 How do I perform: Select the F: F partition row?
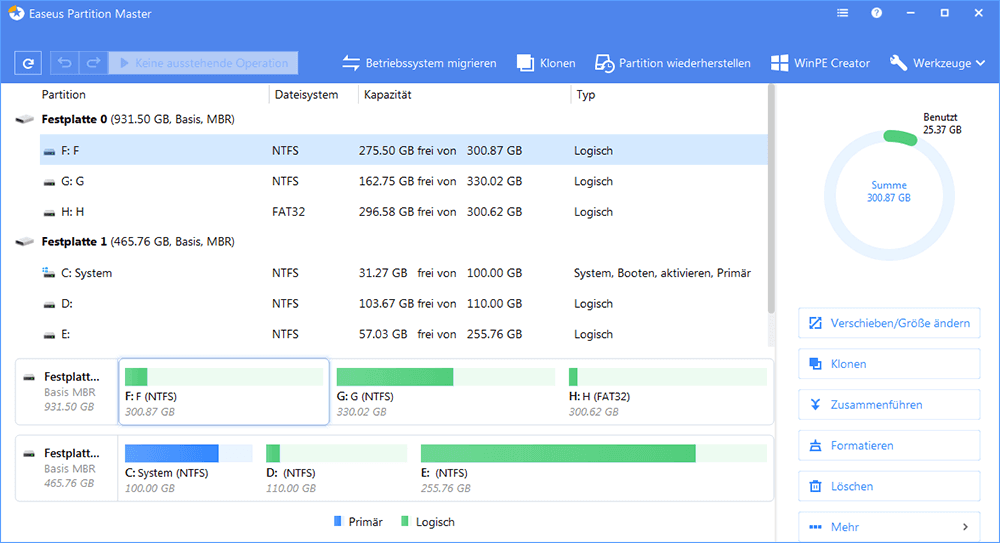pyautogui.click(x=404, y=150)
